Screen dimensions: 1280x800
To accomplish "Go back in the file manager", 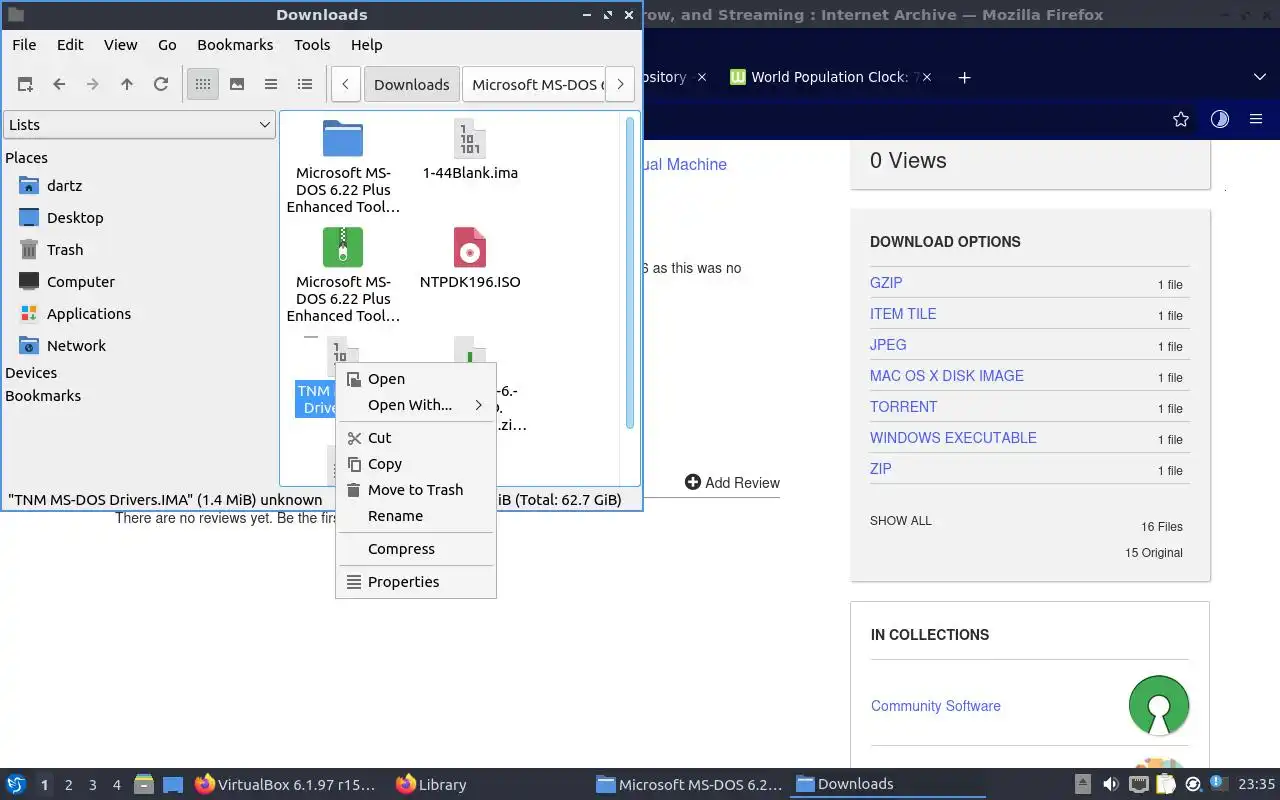I will click(x=59, y=85).
